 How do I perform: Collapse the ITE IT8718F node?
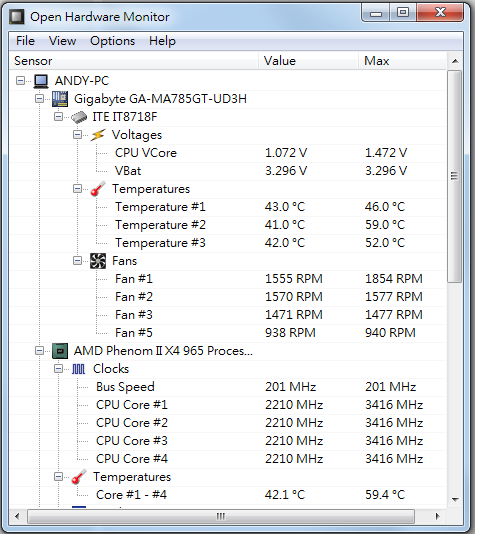59,117
